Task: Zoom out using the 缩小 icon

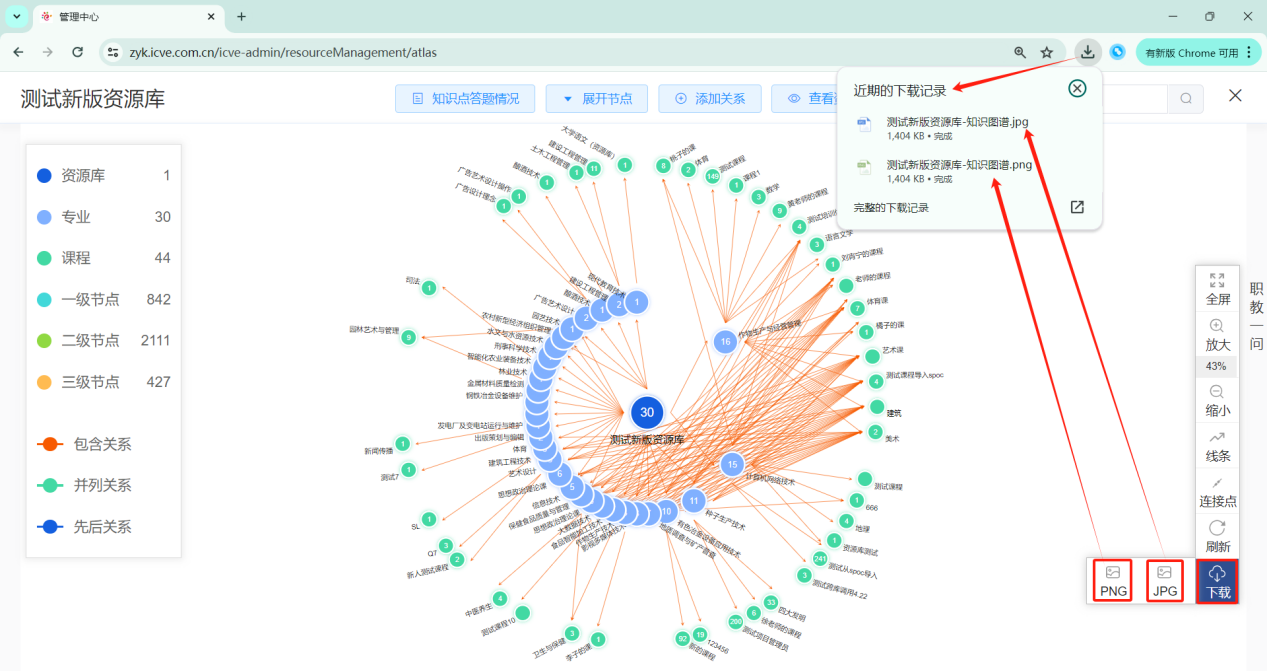Action: (x=1217, y=392)
